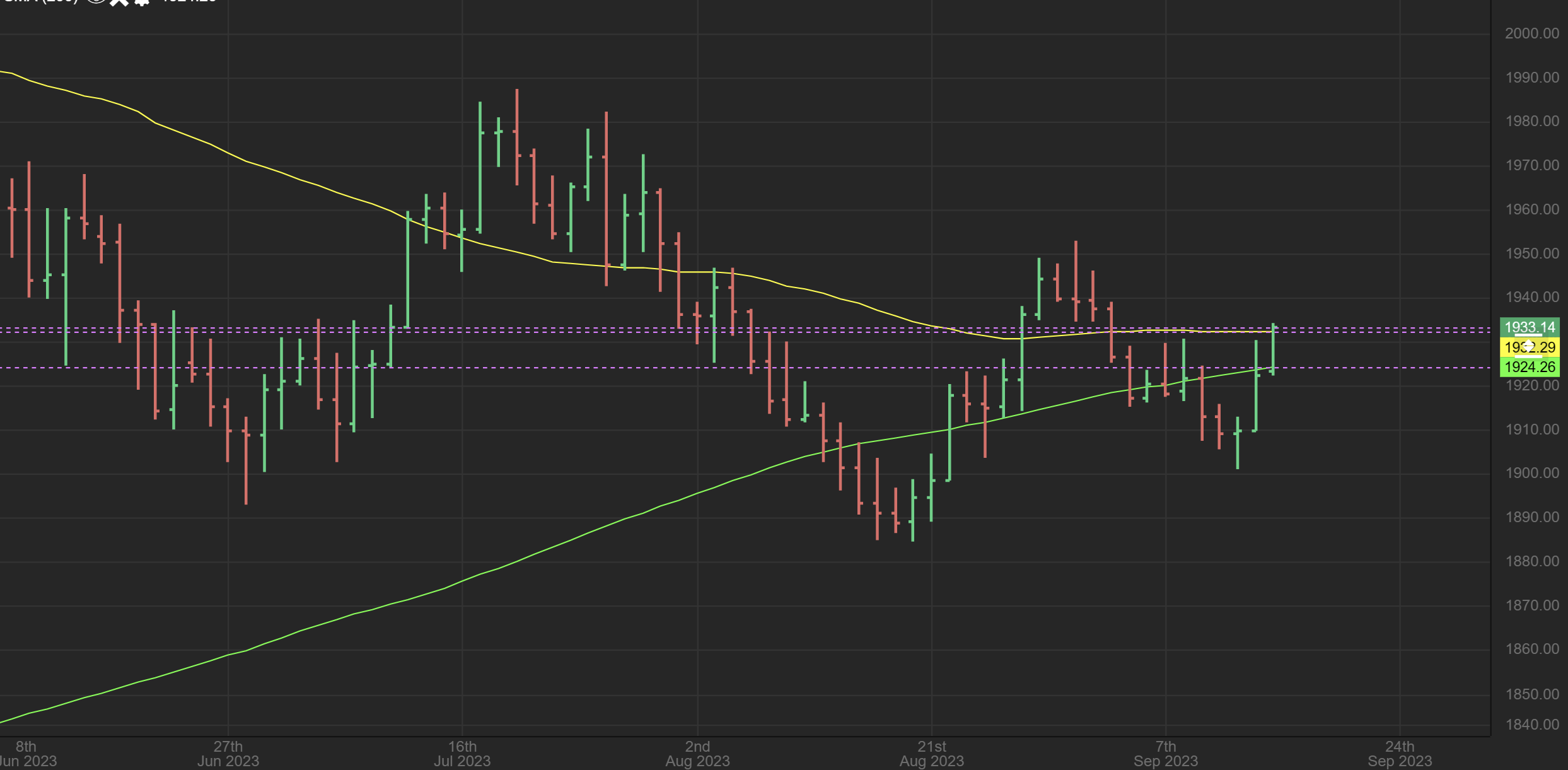Image resolution: width=1568 pixels, height=770 pixels.
Task: Click the SMA indicator settings gear icon
Action: [142, 2]
